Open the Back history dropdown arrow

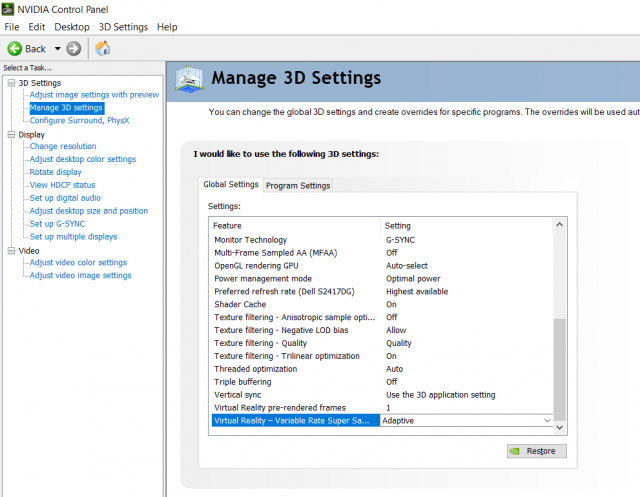(57, 48)
